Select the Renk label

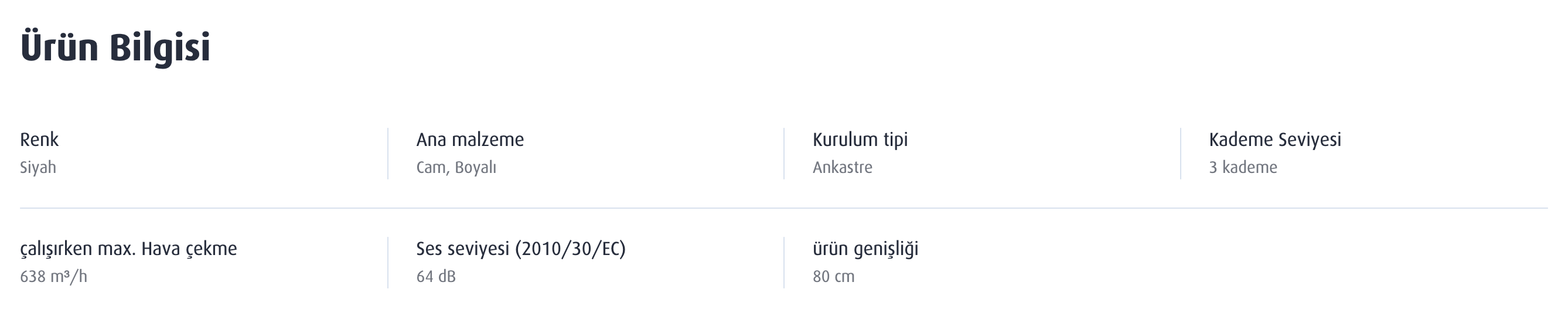40,140
